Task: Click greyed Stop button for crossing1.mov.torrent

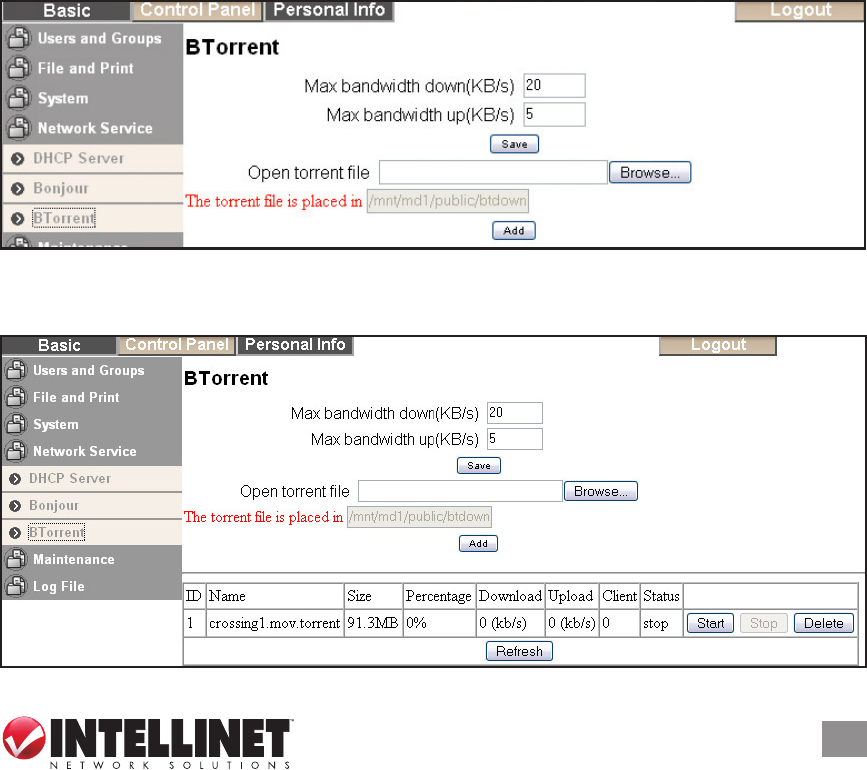Action: coord(764,624)
